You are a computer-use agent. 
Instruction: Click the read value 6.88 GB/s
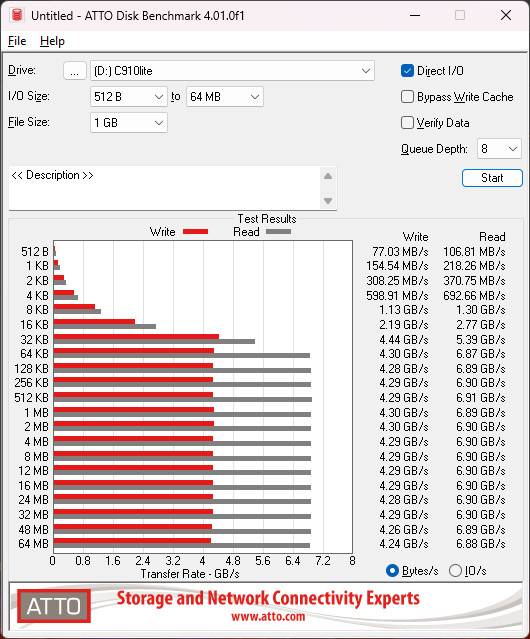pyautogui.click(x=481, y=544)
